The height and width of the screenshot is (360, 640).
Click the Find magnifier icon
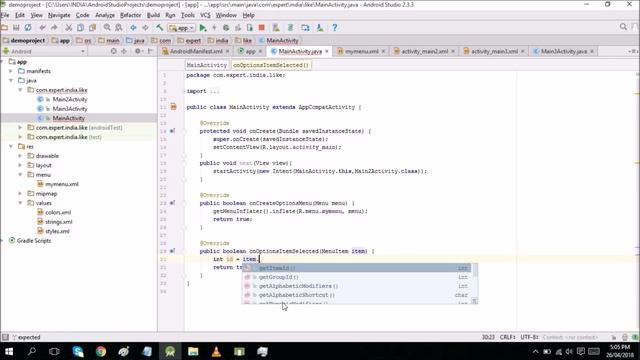pos(107,28)
